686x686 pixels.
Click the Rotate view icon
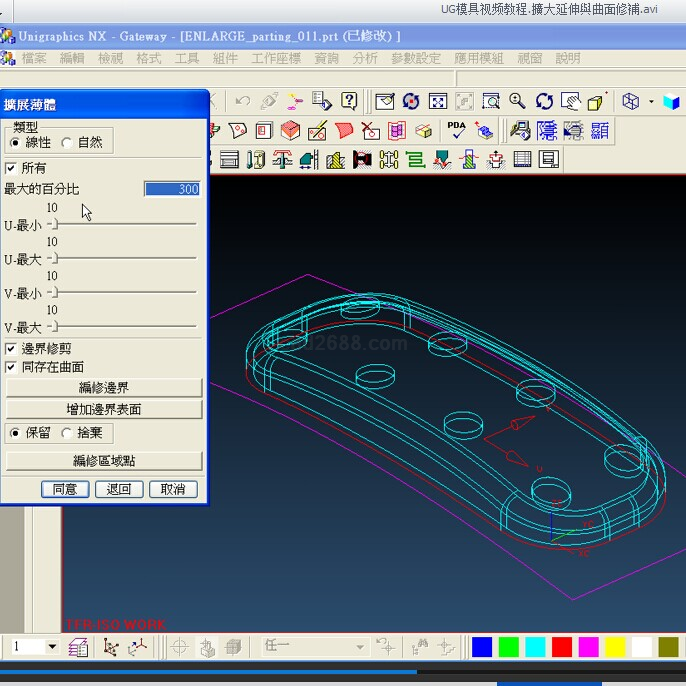point(544,101)
